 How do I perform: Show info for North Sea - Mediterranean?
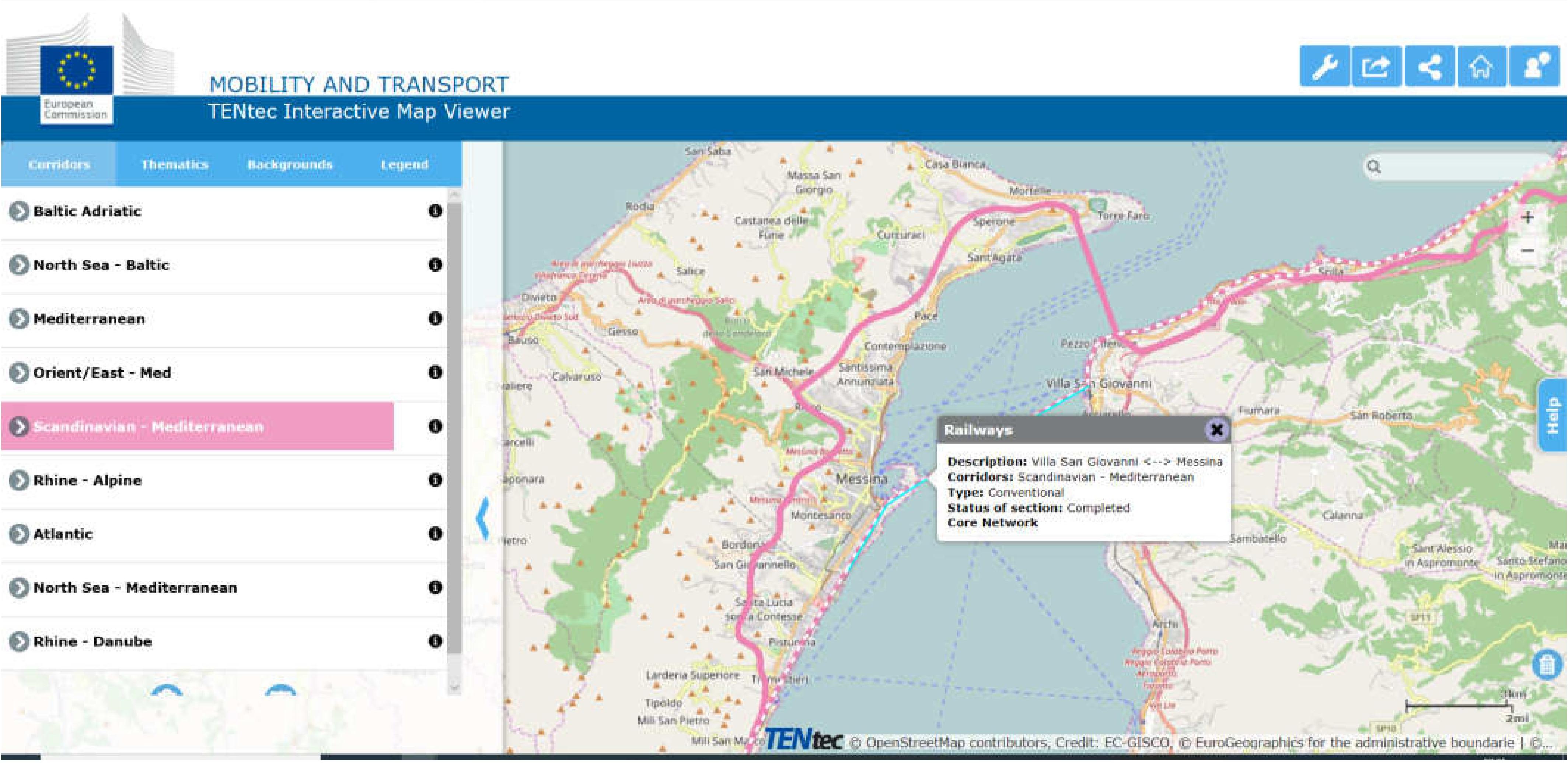tap(434, 587)
